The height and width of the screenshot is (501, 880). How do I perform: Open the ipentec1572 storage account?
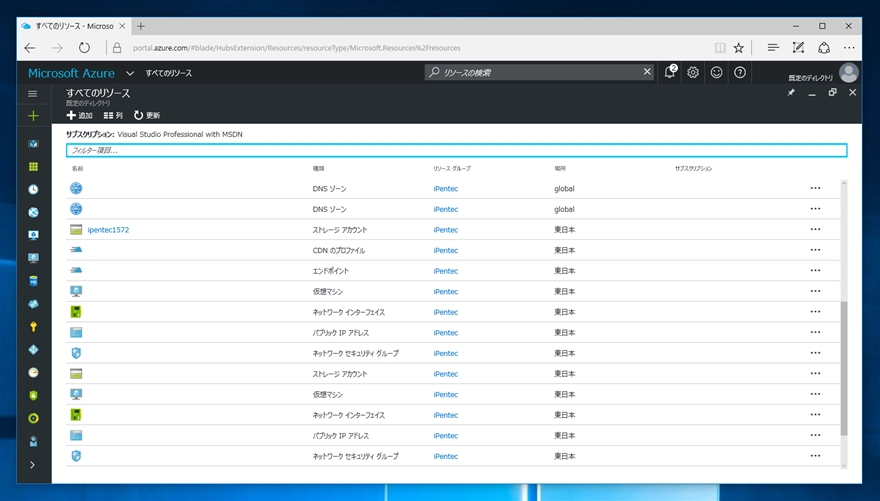click(x=108, y=230)
